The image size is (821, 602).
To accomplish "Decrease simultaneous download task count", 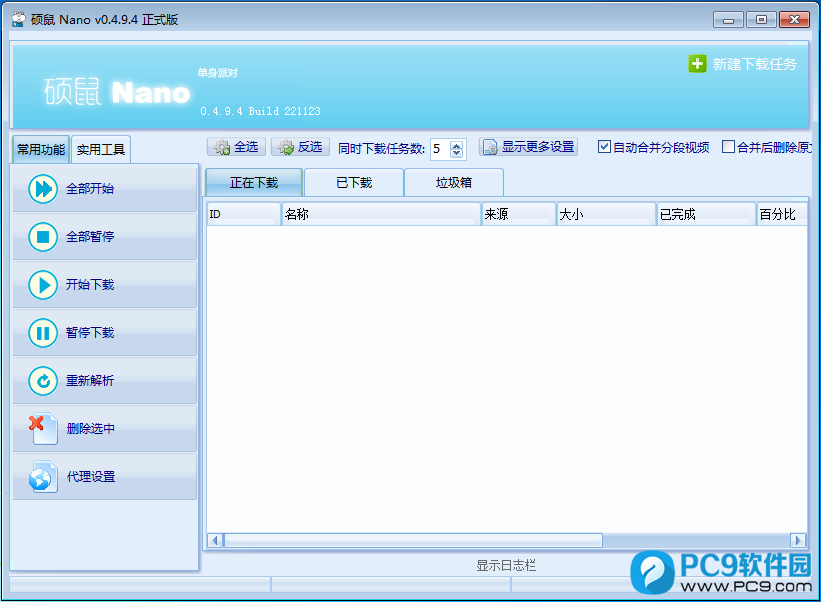I will point(457,153).
